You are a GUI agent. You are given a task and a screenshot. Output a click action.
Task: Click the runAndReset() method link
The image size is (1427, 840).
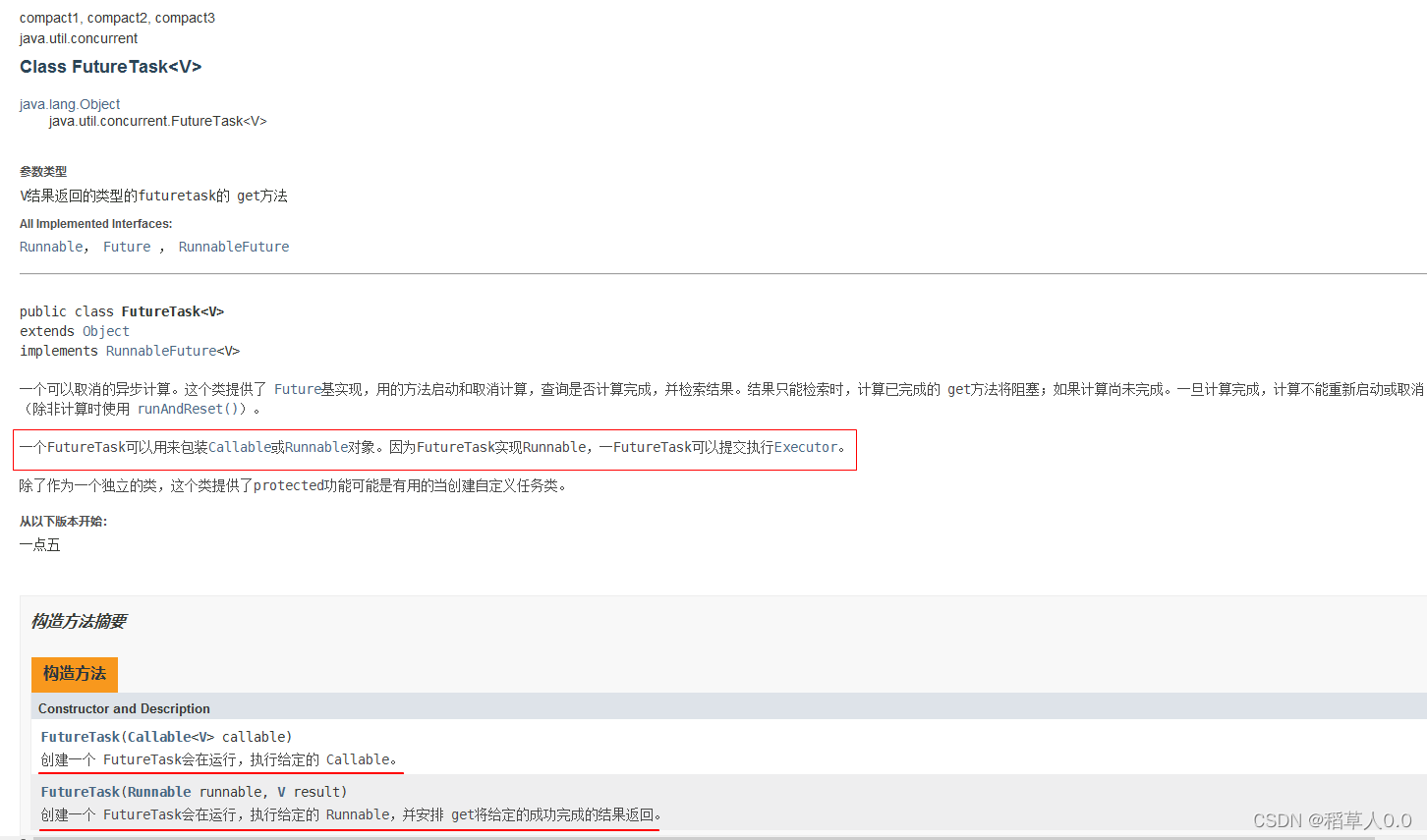(188, 409)
